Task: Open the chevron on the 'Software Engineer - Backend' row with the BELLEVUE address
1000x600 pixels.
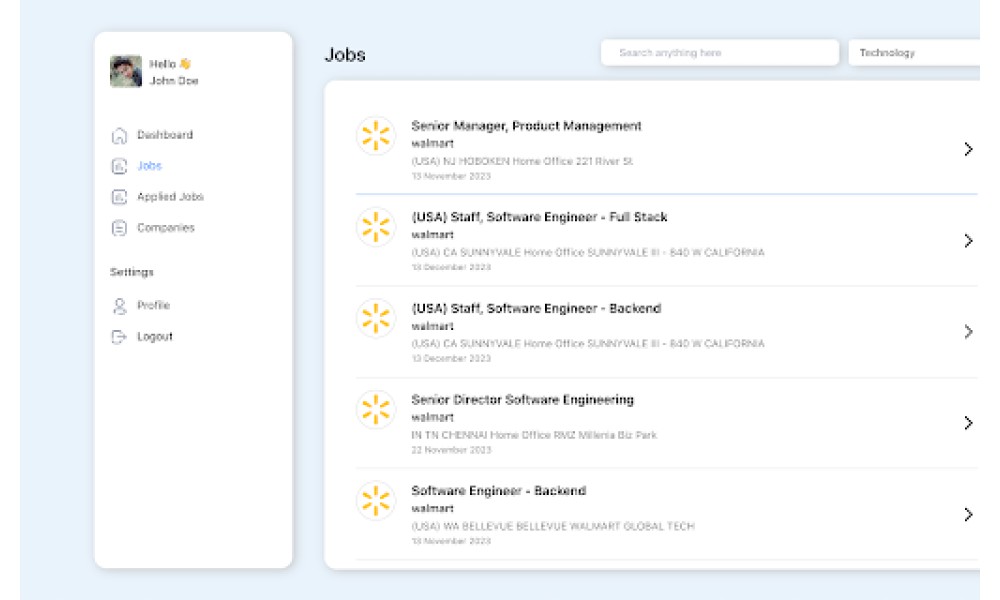Action: pyautogui.click(x=968, y=515)
